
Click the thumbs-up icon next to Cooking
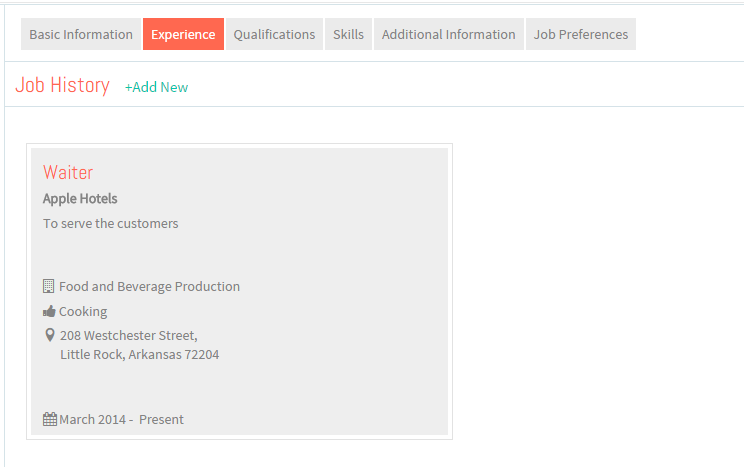(49, 311)
